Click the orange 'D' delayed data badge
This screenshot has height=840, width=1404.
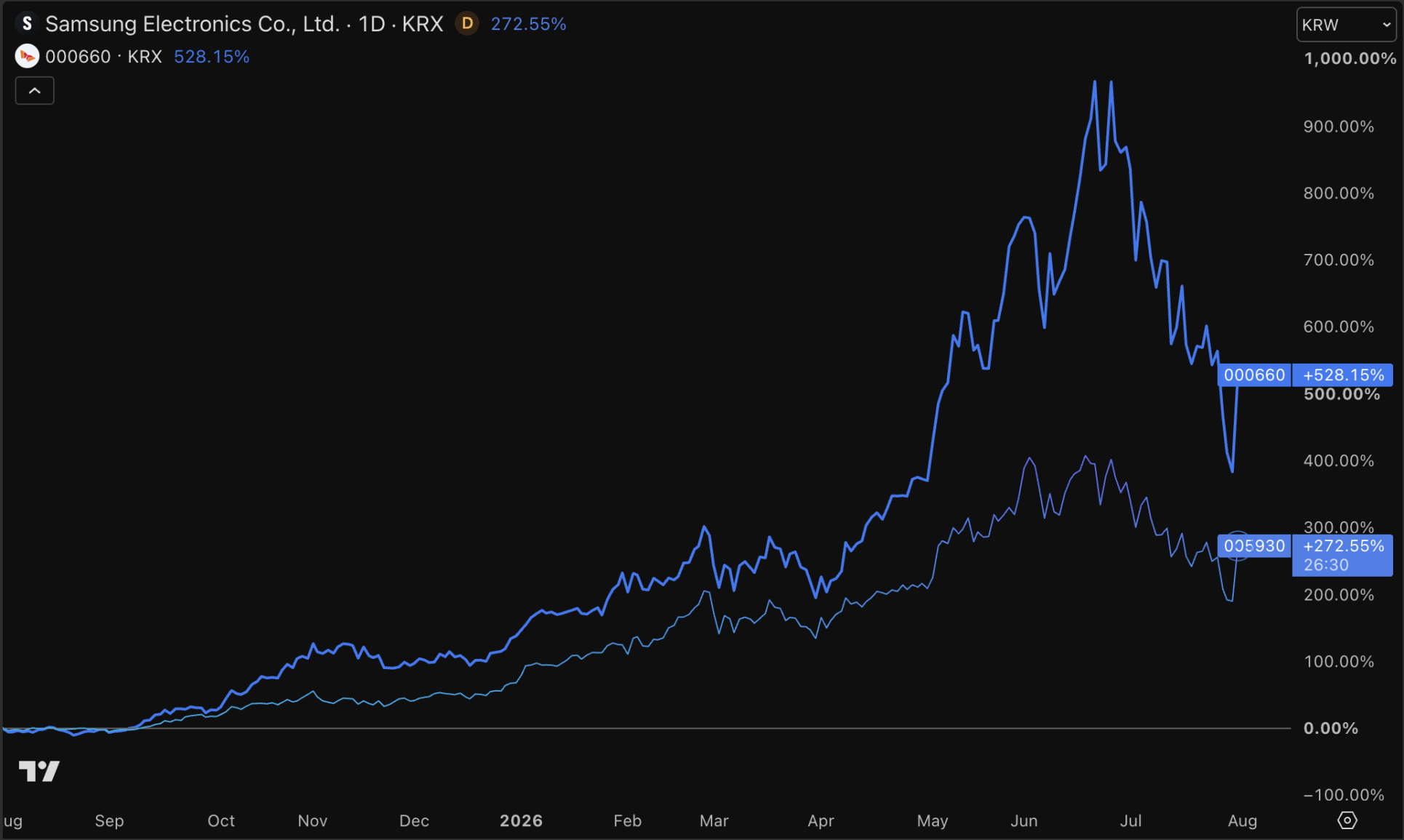[x=467, y=24]
